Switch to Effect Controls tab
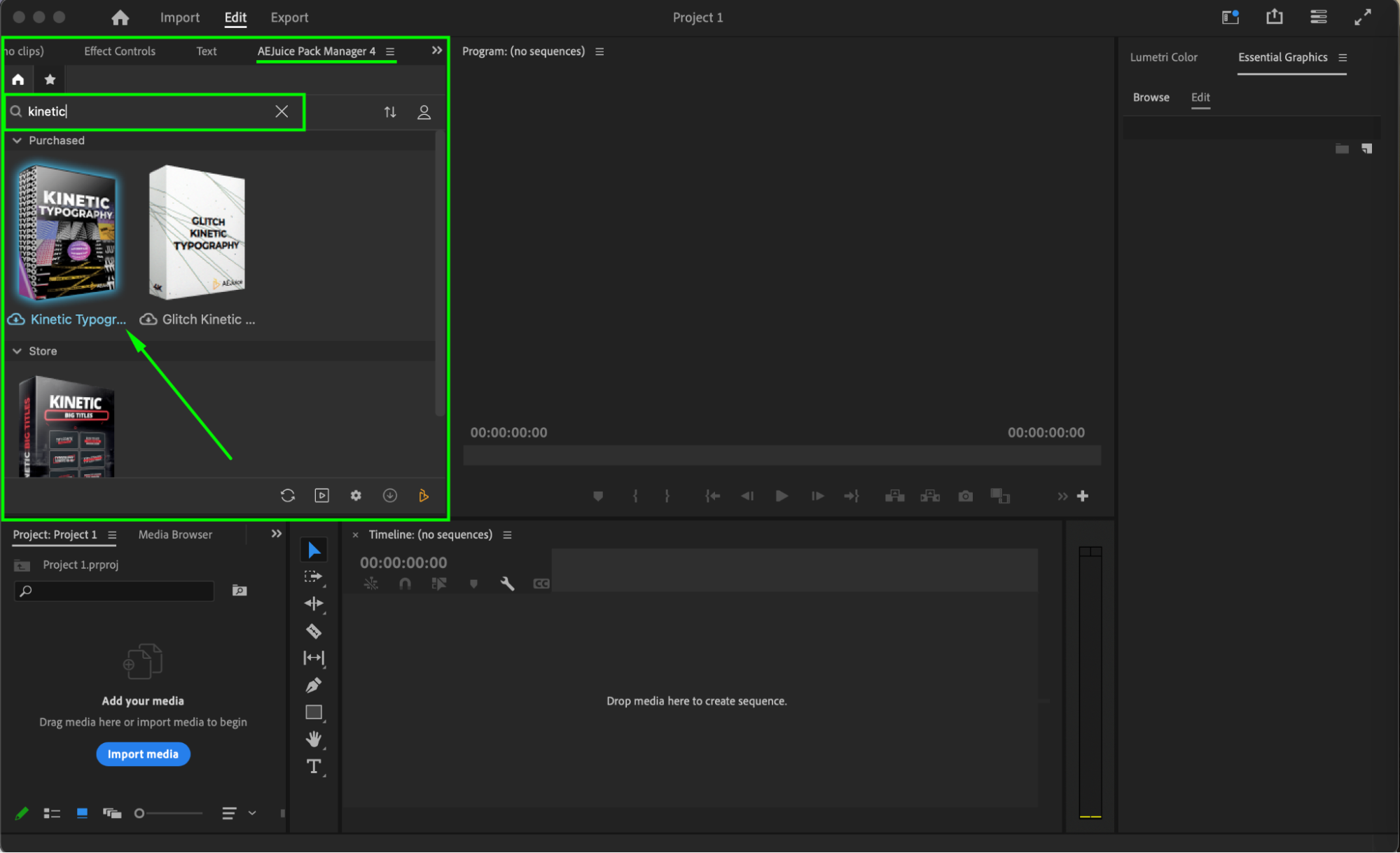The image size is (1400, 853). [x=120, y=51]
